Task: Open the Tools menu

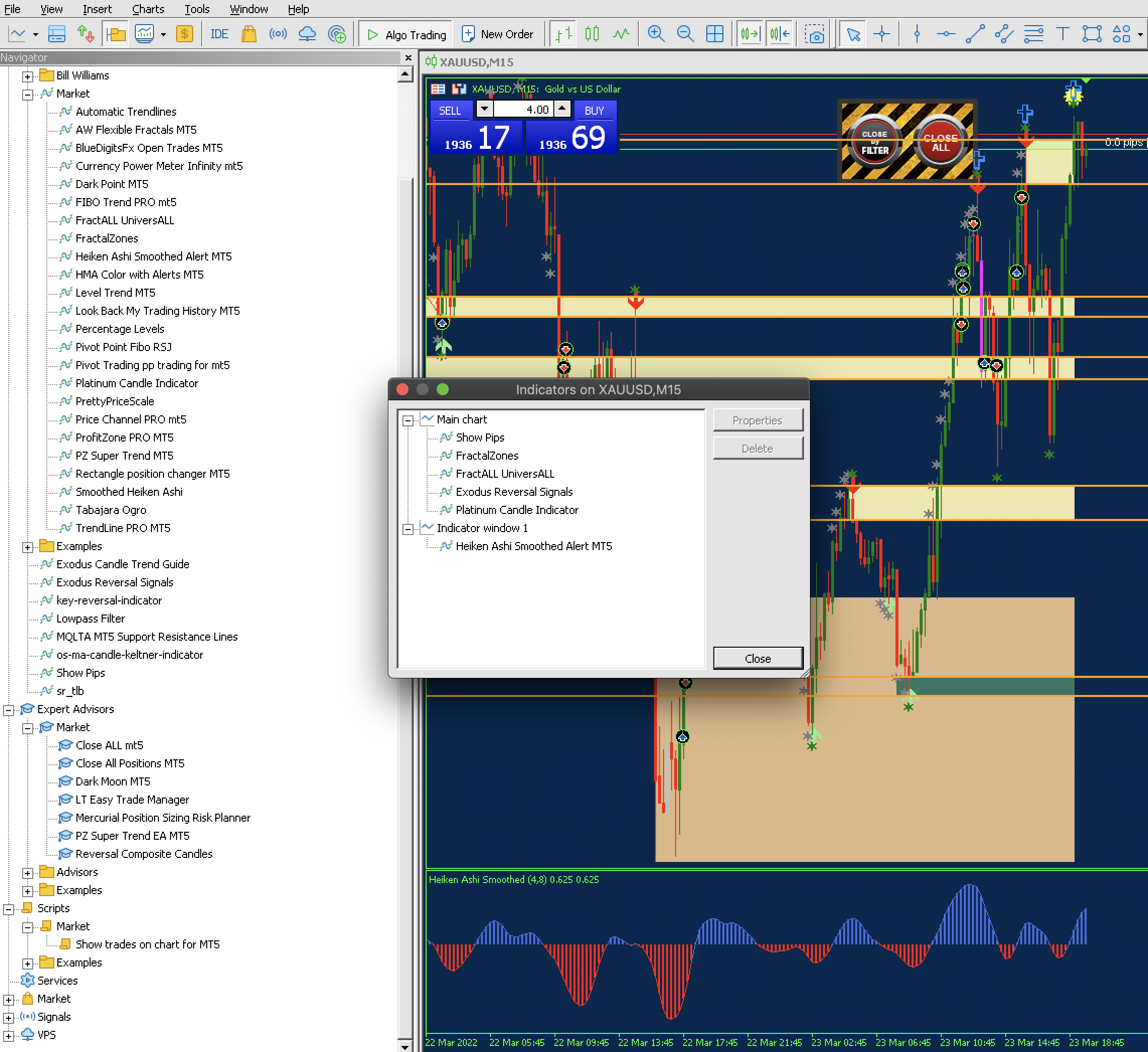Action: 197,9
